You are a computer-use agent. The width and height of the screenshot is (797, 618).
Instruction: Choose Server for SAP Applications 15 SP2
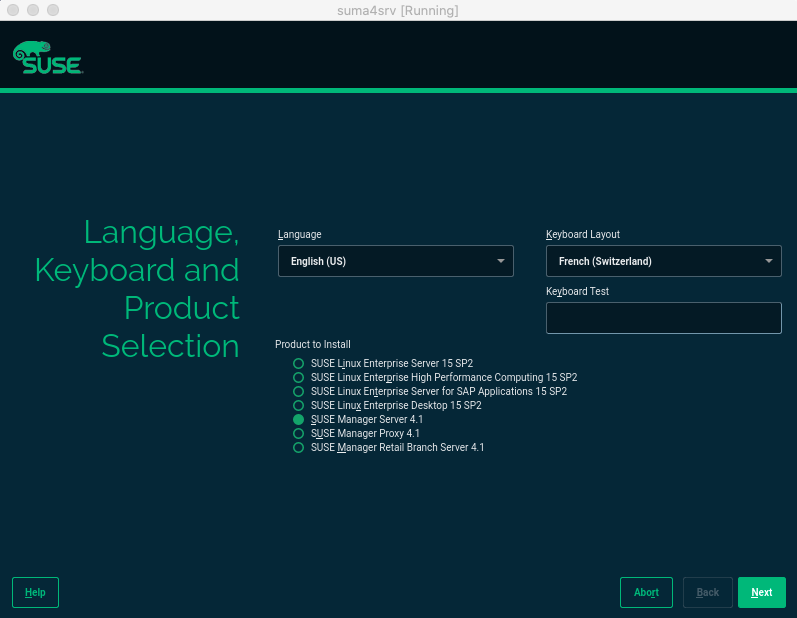tap(430, 391)
